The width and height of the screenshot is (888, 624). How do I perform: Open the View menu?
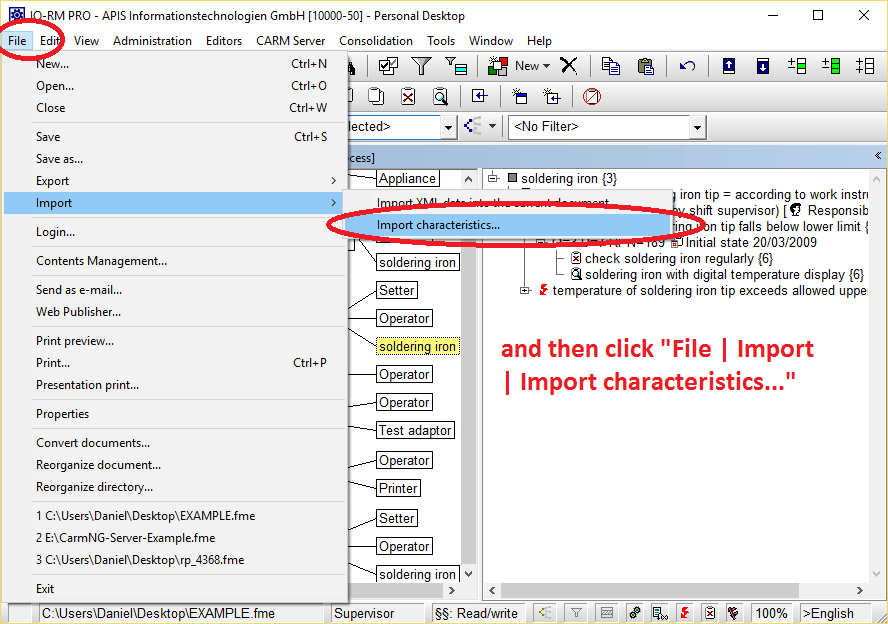pos(86,41)
